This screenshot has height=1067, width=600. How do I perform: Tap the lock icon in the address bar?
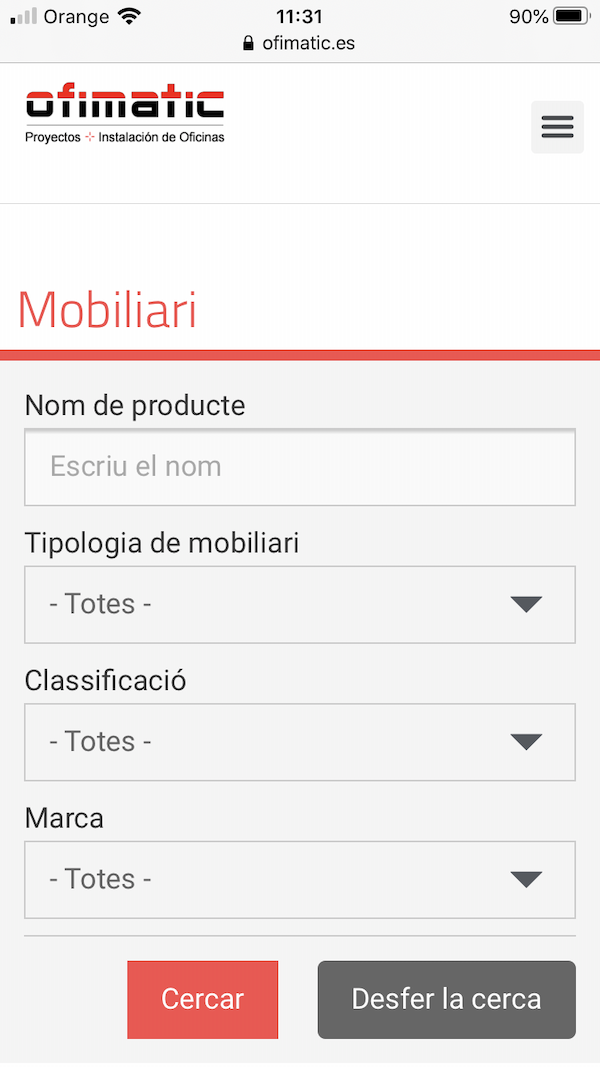249,43
